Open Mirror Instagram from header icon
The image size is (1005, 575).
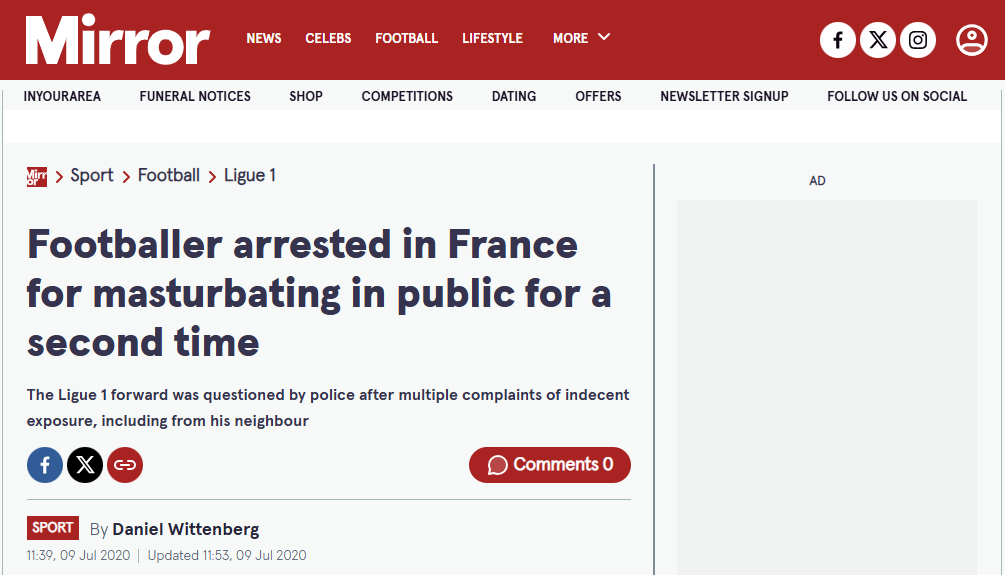click(918, 40)
